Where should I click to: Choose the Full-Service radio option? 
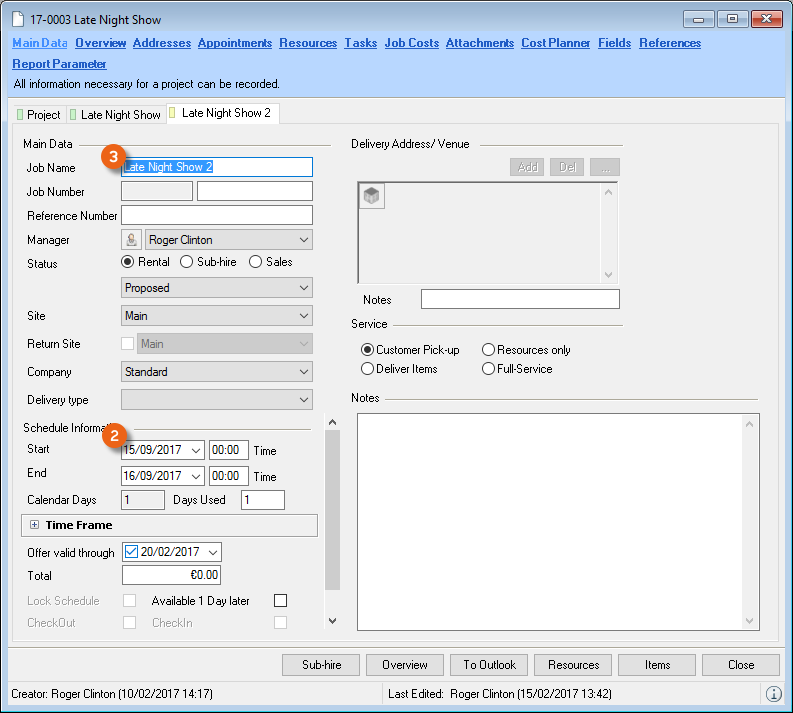click(488, 369)
